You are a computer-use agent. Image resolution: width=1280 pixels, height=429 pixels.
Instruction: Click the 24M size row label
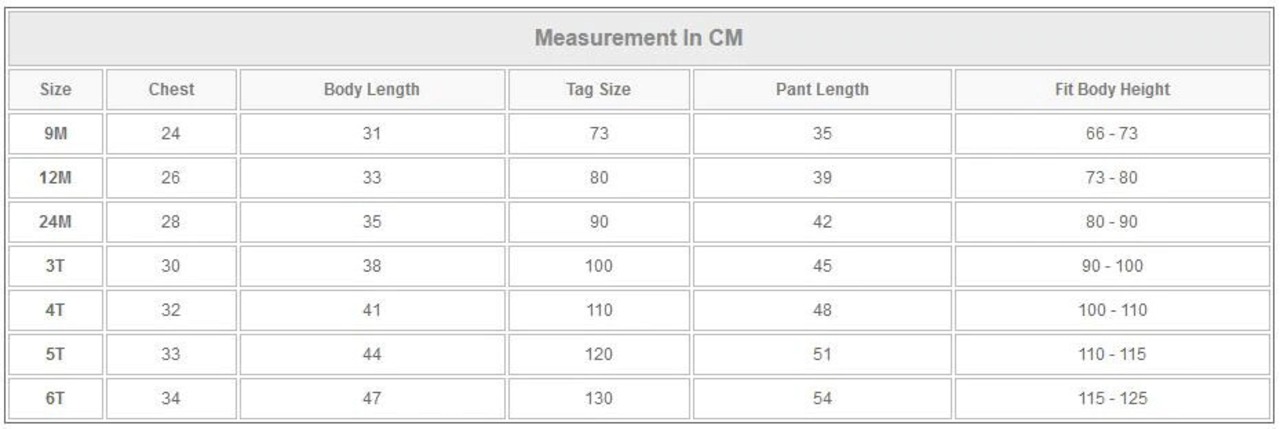pyautogui.click(x=55, y=221)
